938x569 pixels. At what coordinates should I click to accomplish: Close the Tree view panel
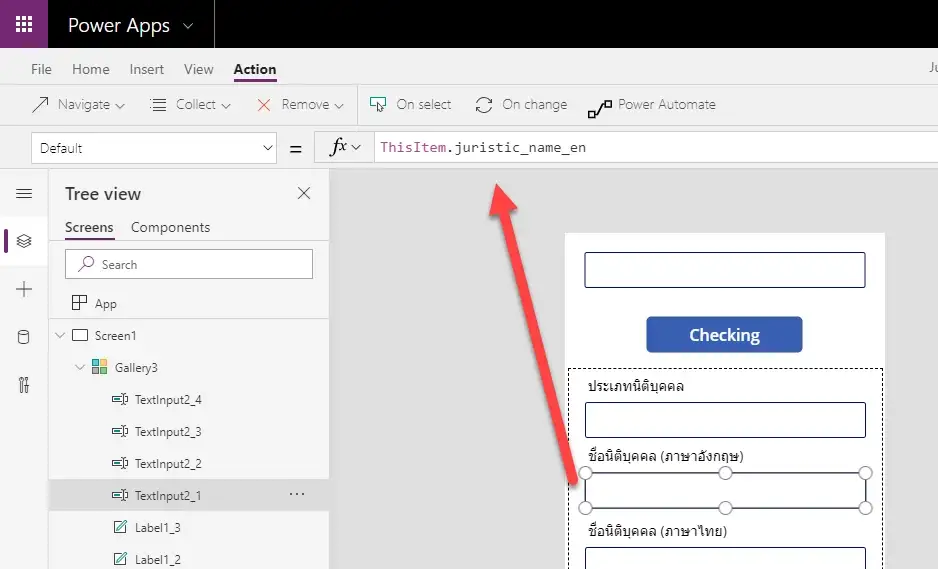tap(304, 193)
